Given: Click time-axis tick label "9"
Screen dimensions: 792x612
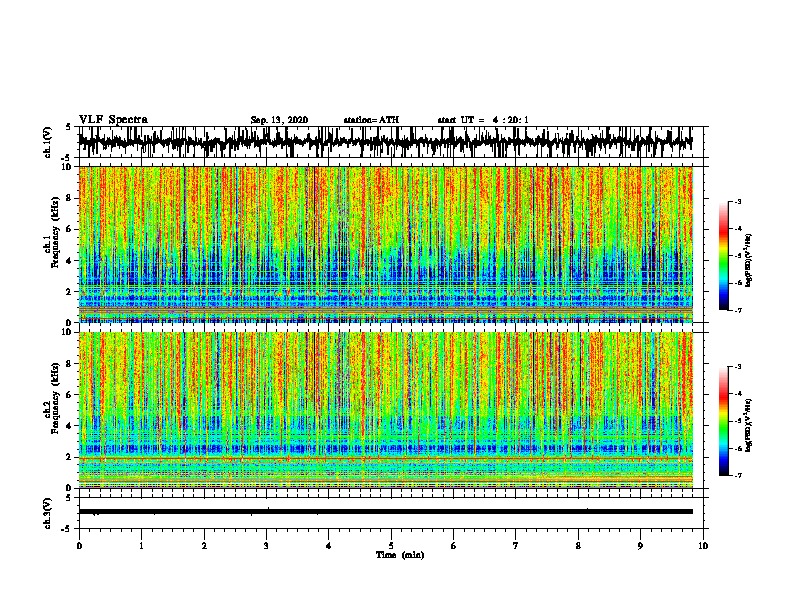Looking at the screenshot, I should [x=640, y=545].
